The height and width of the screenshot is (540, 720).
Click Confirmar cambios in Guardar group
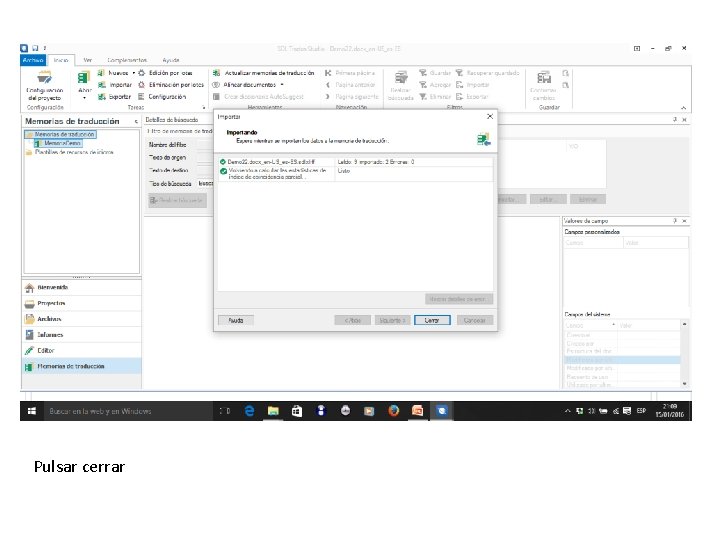coord(544,85)
